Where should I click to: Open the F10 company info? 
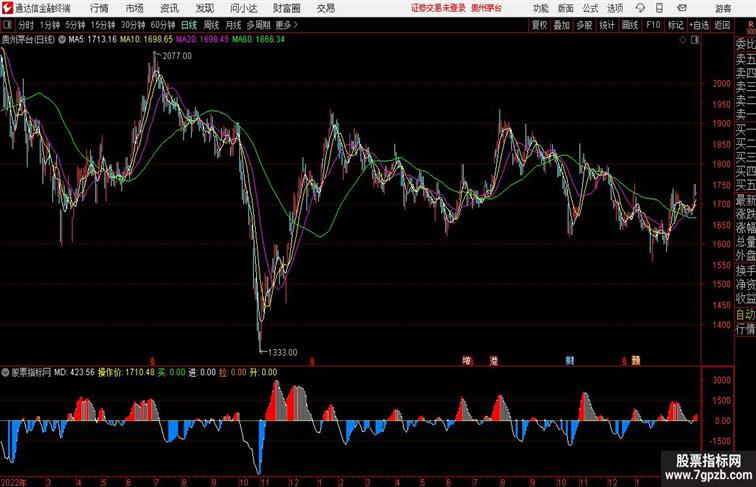653,25
